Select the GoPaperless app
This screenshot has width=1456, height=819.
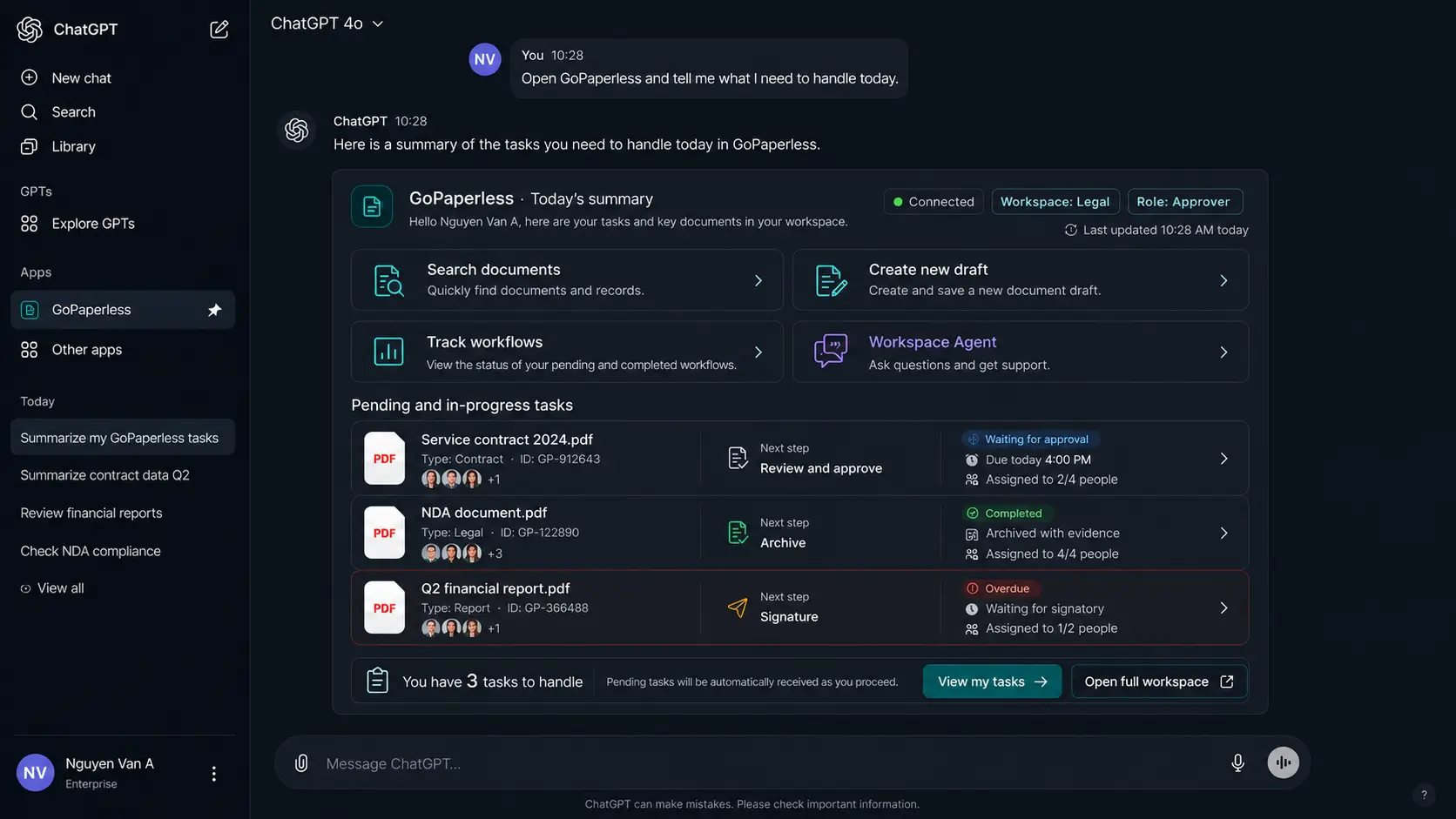click(123, 310)
